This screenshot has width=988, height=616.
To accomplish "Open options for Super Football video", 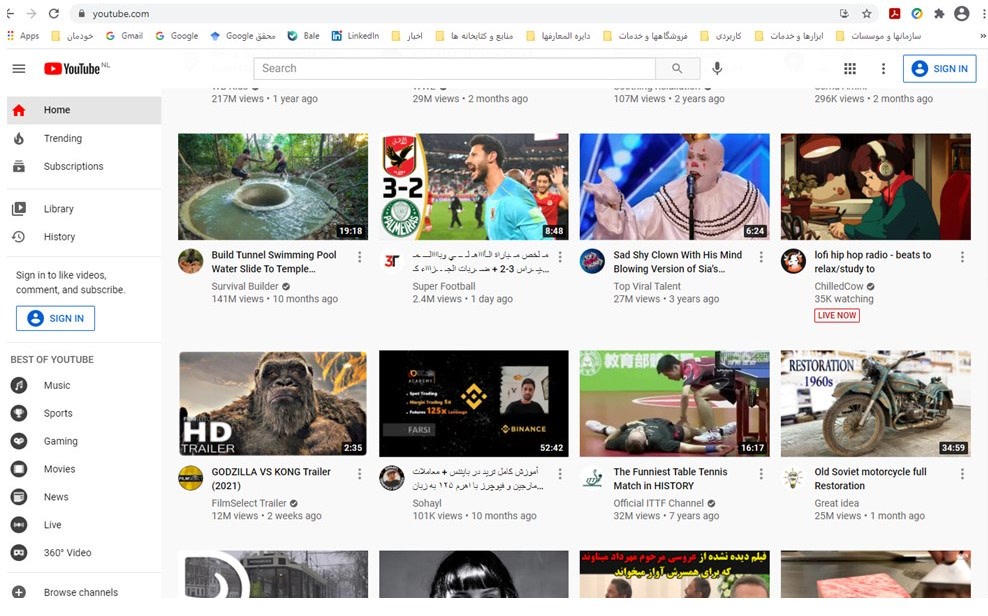I will pyautogui.click(x=560, y=257).
